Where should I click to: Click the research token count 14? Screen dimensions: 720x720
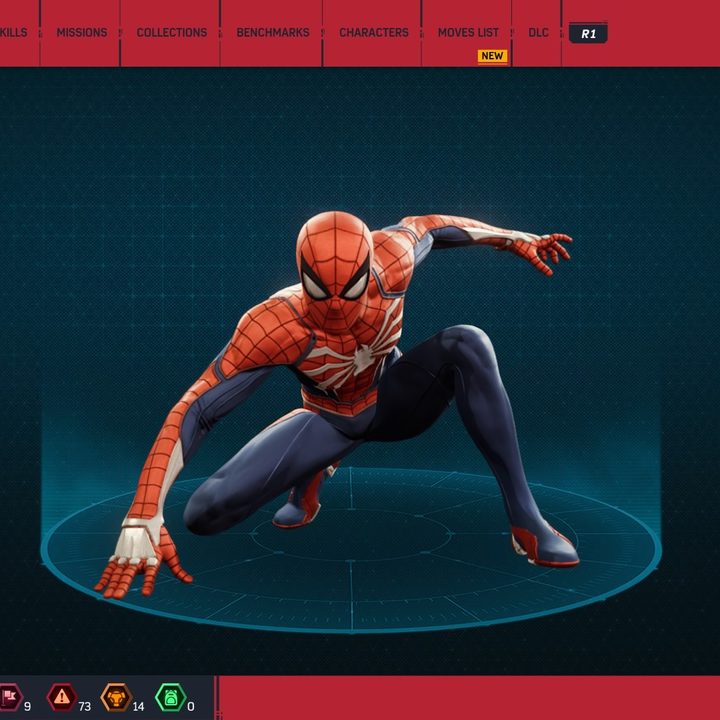point(138,706)
